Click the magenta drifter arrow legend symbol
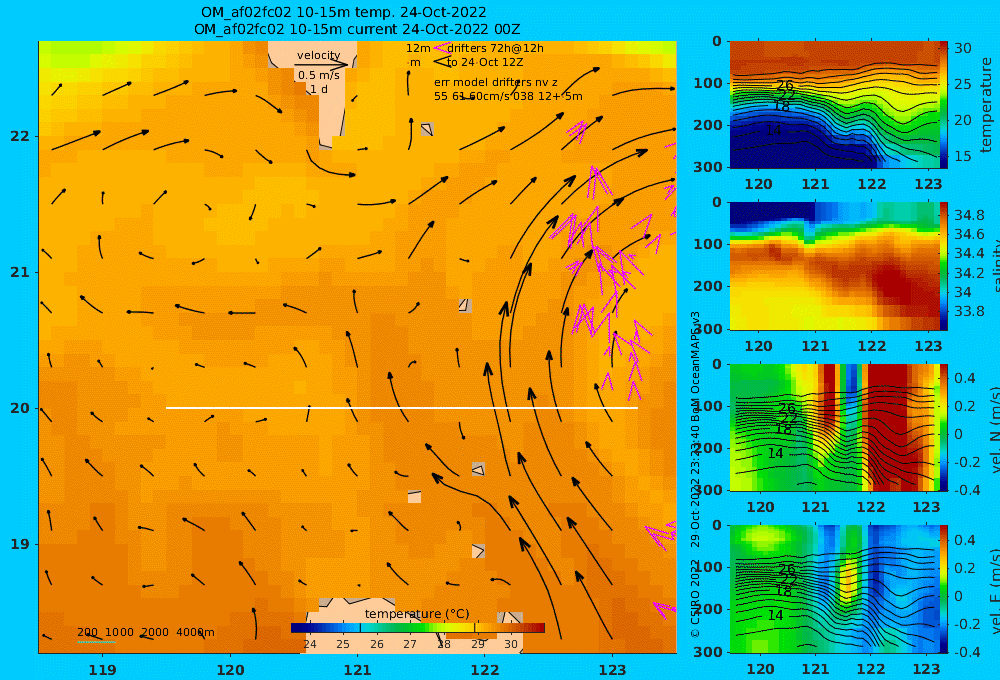 [x=441, y=48]
